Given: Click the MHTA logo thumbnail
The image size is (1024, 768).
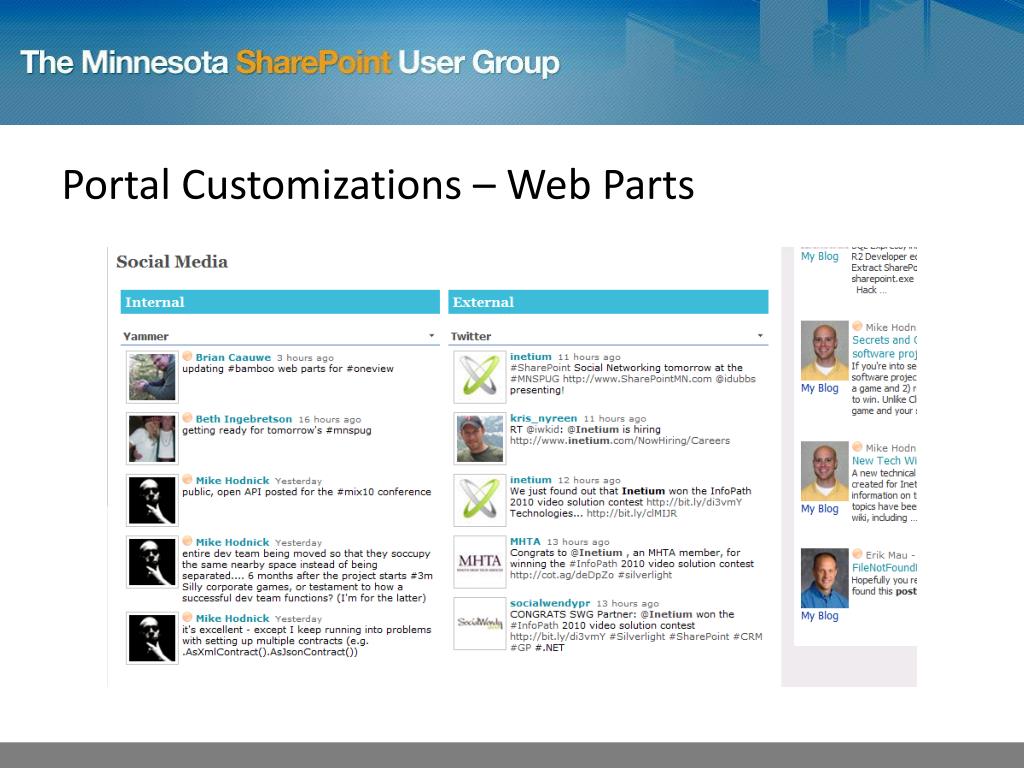Looking at the screenshot, I should click(x=480, y=562).
